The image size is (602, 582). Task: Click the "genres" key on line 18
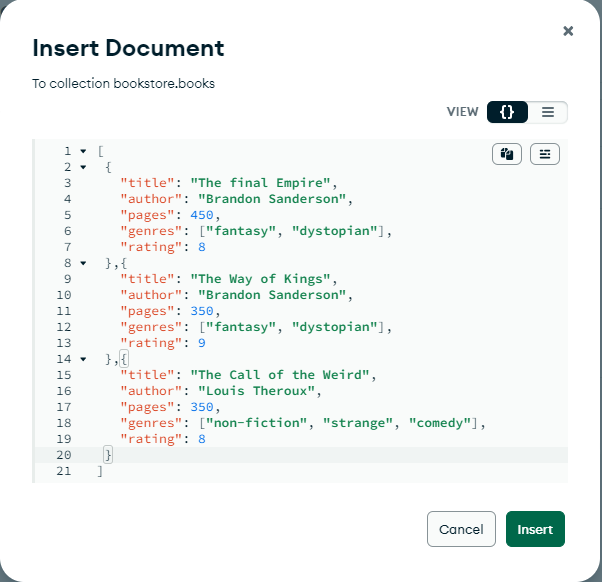pos(152,423)
